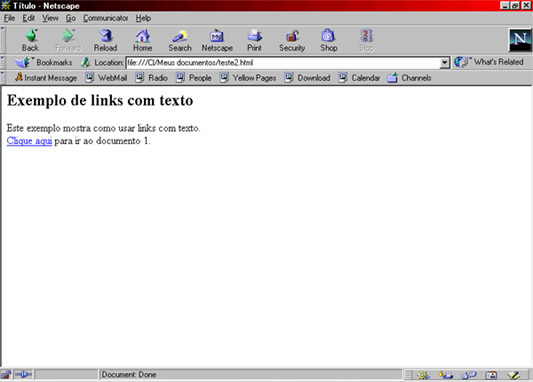Go back with the Back button
533x382 pixels.
pyautogui.click(x=31, y=40)
